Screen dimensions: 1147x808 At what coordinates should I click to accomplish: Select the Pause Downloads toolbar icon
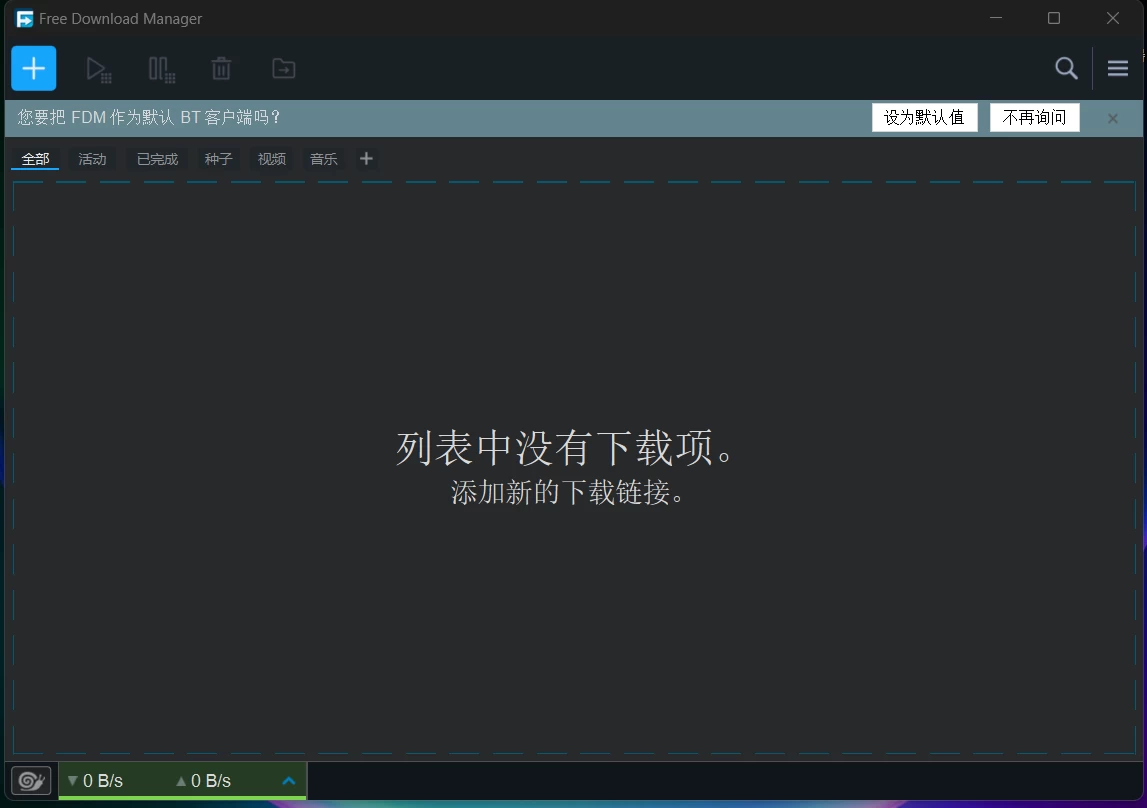click(160, 68)
